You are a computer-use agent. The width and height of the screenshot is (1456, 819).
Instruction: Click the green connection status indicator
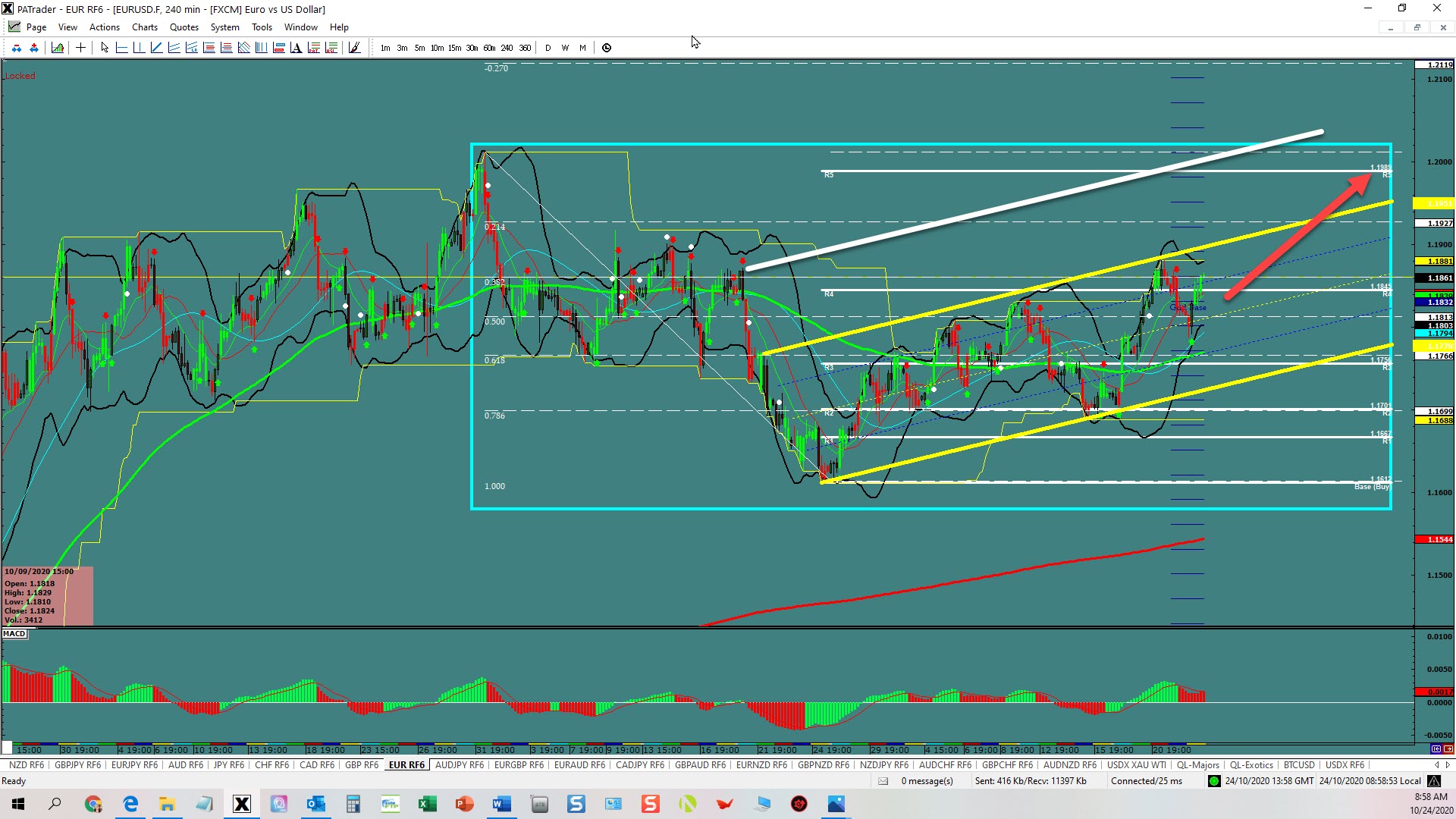pyautogui.click(x=1214, y=781)
